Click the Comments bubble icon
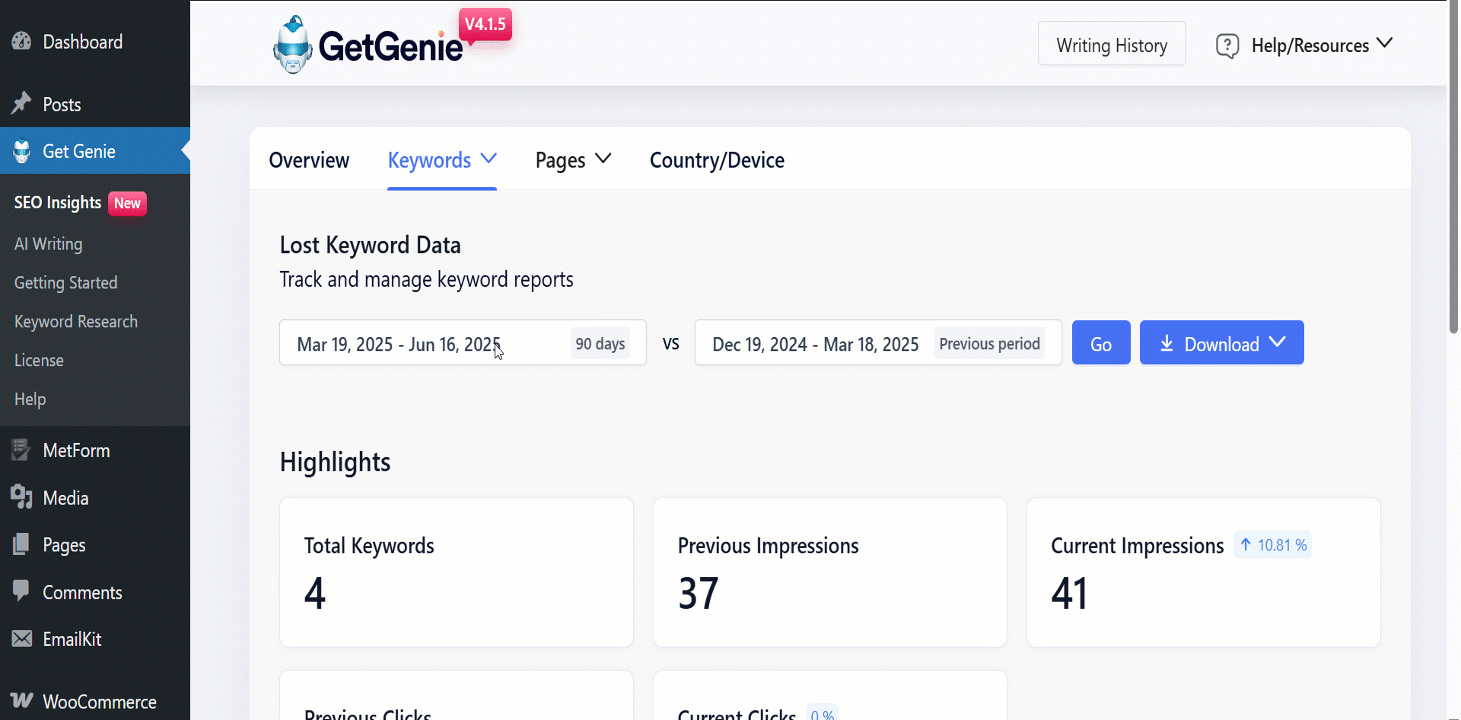Viewport: 1461px width, 720px height. [21, 591]
